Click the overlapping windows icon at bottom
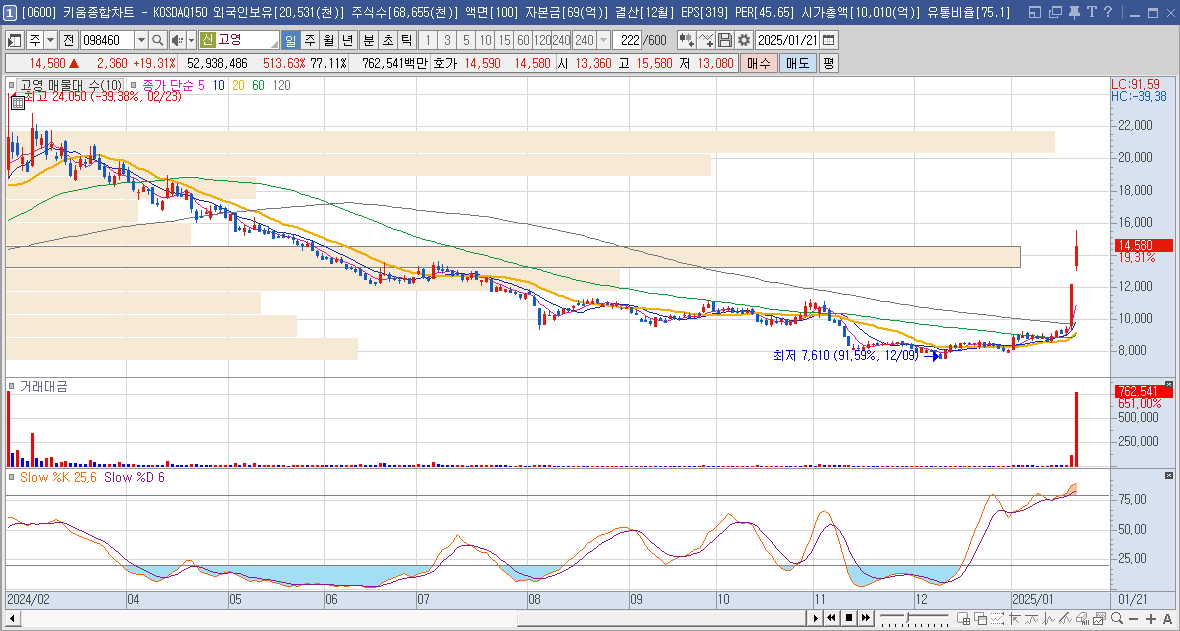This screenshot has width=1180, height=631. [x=981, y=618]
